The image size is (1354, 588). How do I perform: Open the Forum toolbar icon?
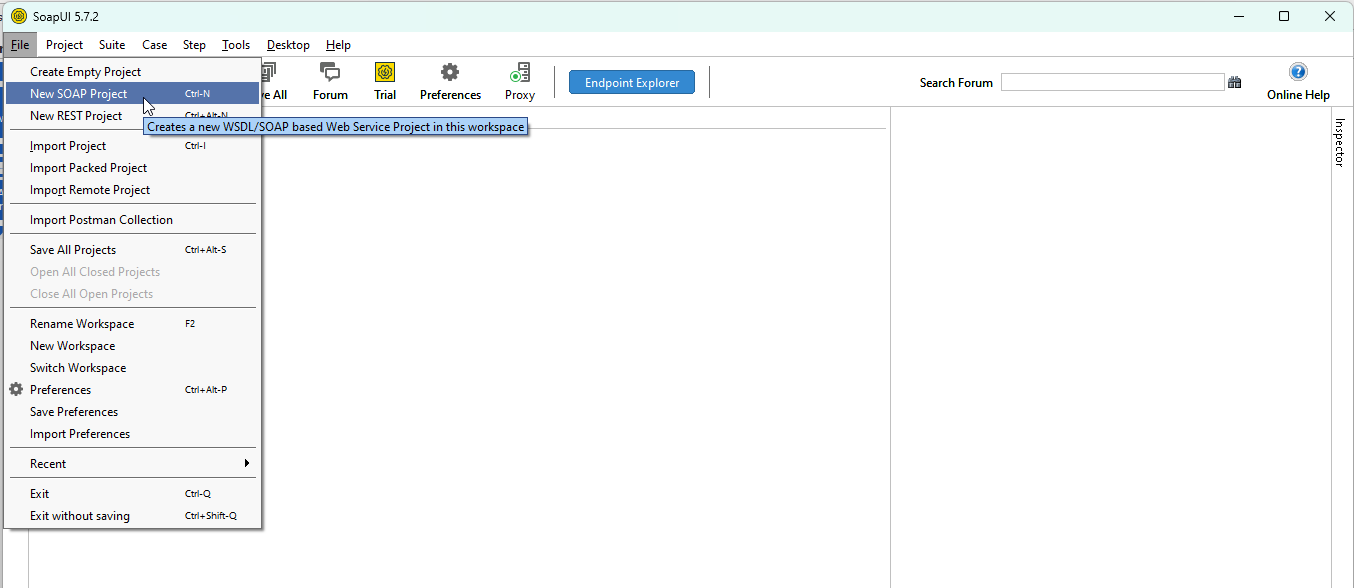pyautogui.click(x=330, y=82)
